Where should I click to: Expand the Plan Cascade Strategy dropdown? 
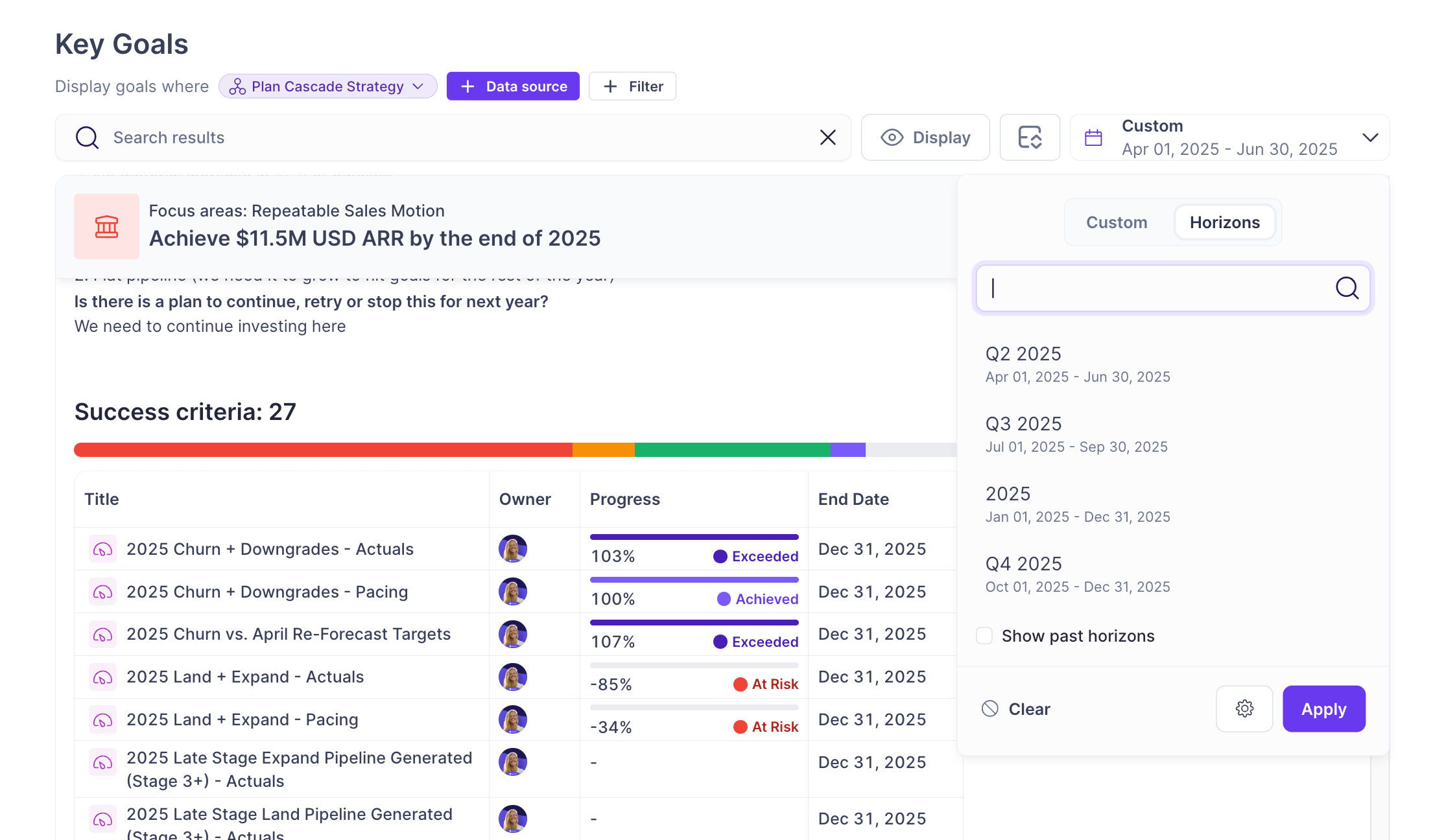pyautogui.click(x=327, y=86)
